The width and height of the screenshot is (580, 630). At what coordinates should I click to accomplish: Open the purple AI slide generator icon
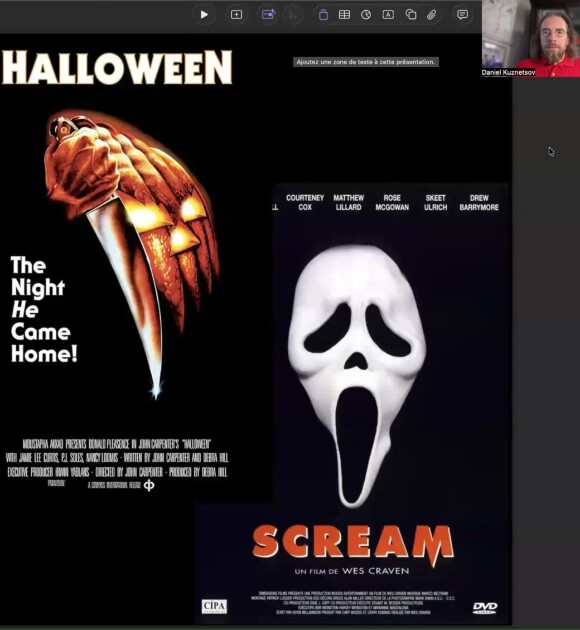[268, 15]
